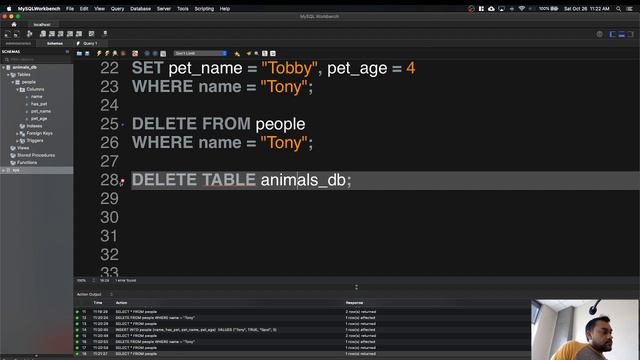Image resolution: width=640 pixels, height=360 pixels.
Task: Click the INSERT INTO people output row
Action: click(302, 330)
